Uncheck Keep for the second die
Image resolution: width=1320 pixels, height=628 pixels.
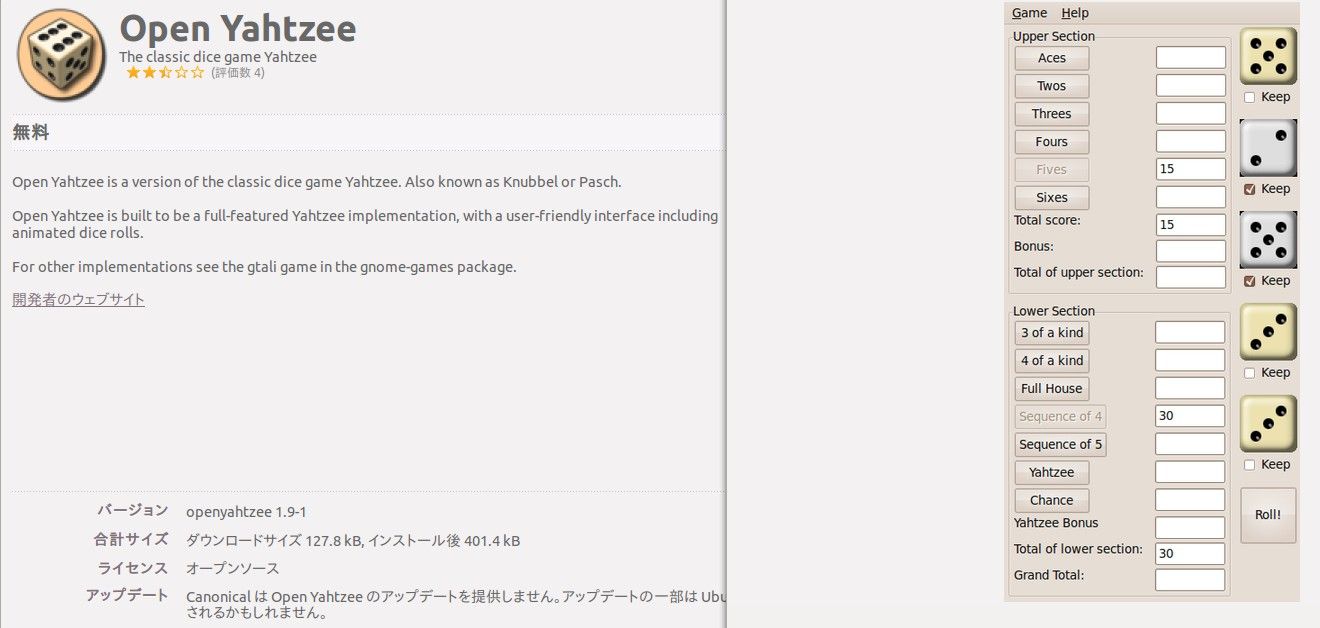pyautogui.click(x=1250, y=189)
